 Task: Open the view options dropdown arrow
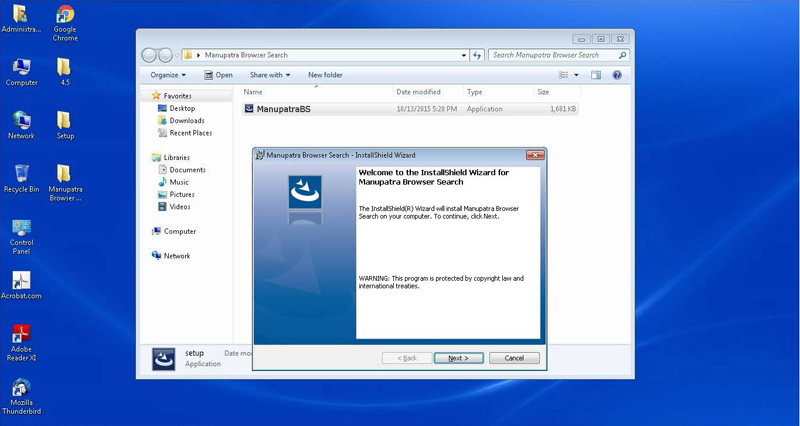[577, 75]
